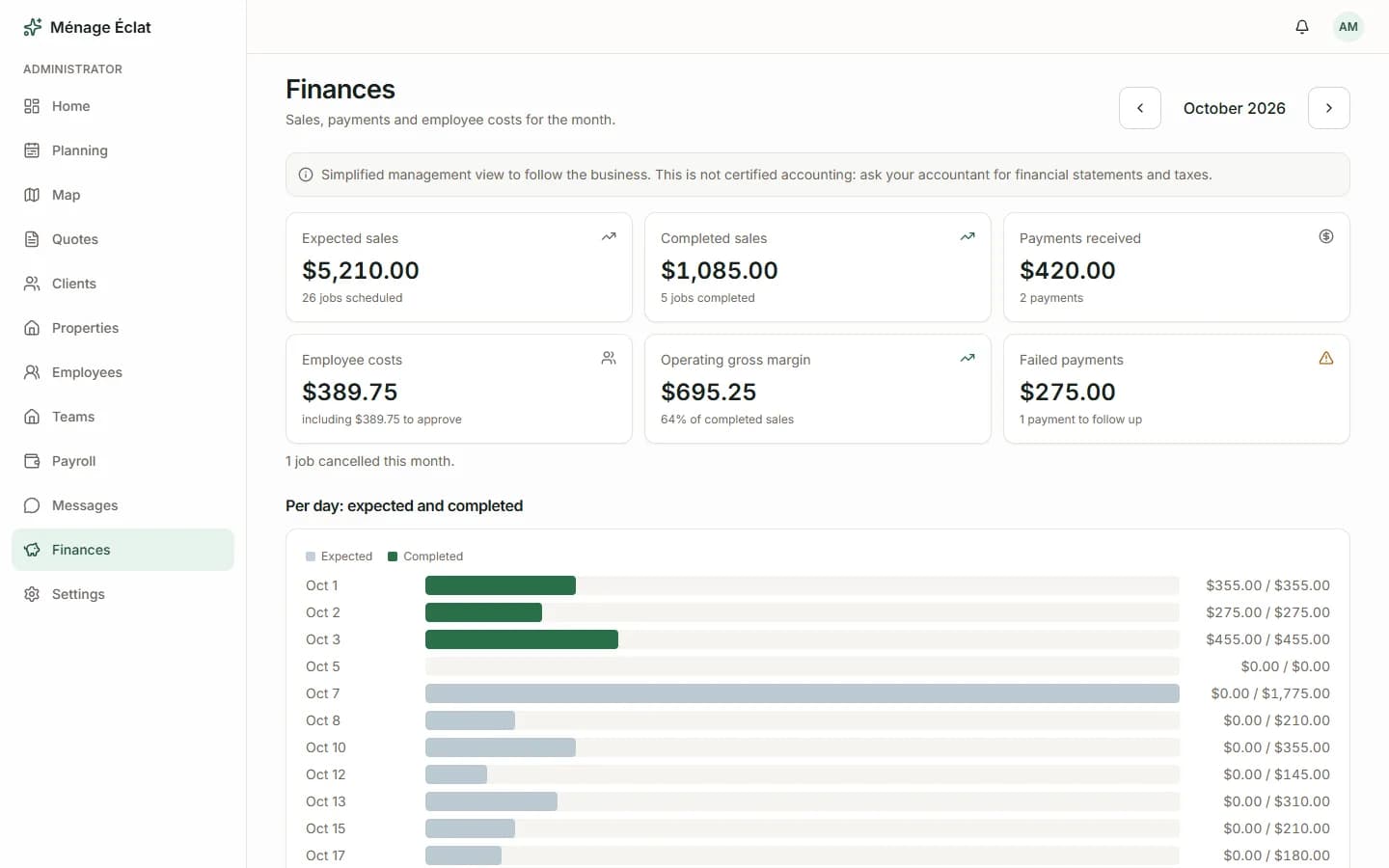Viewport: 1389px width, 868px height.
Task: Click the trend arrow on Expected sales card
Action: (609, 236)
